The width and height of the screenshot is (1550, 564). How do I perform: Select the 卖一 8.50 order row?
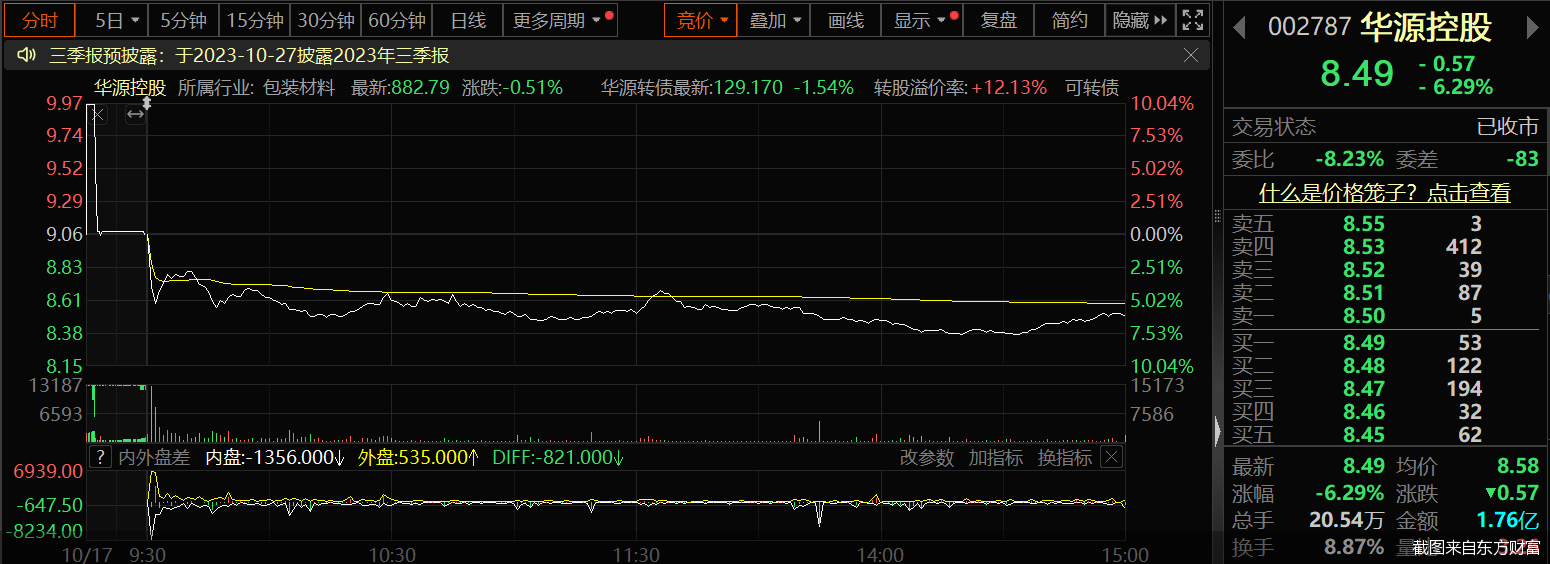[x=1384, y=316]
